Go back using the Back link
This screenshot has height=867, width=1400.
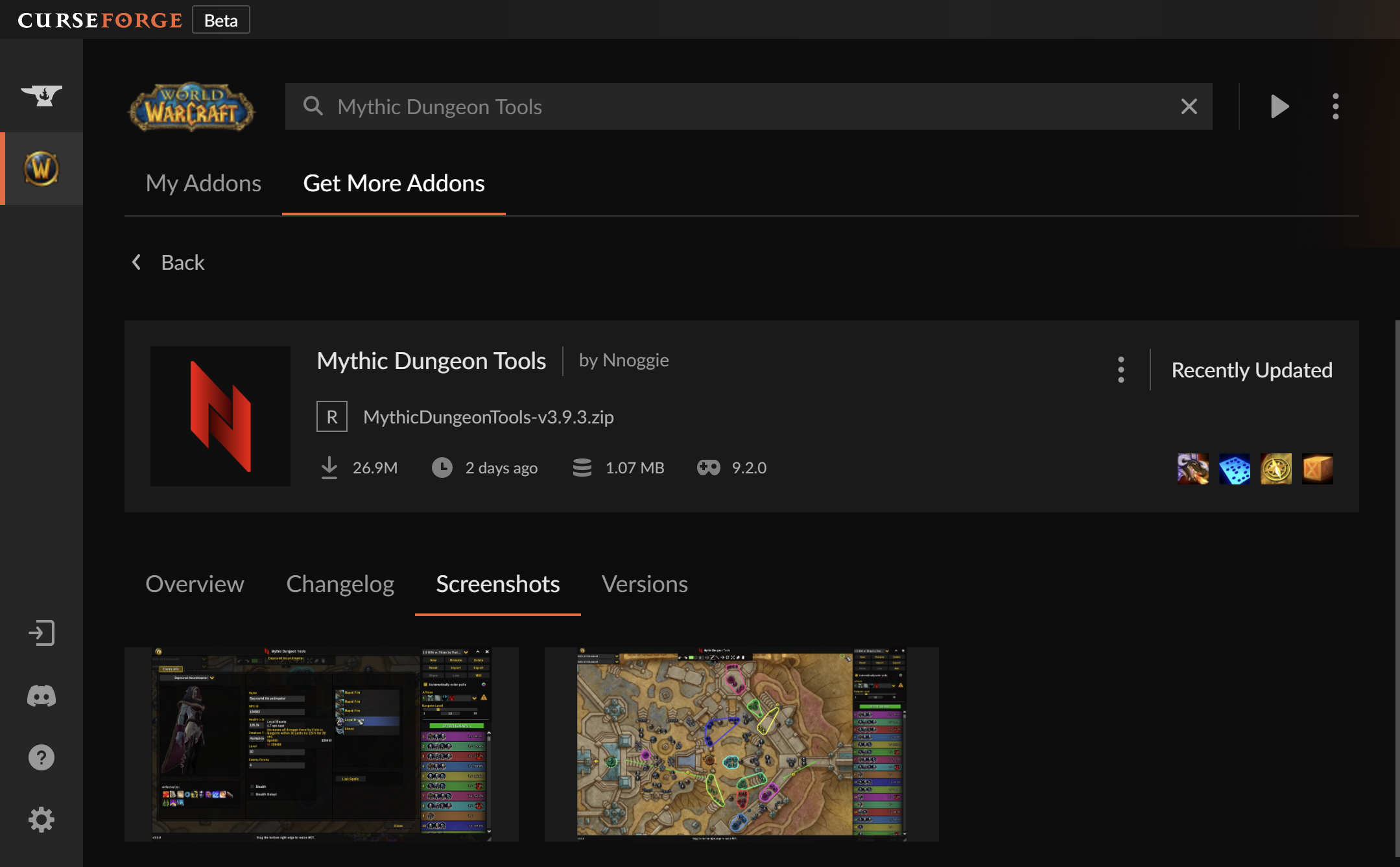pyautogui.click(x=168, y=262)
